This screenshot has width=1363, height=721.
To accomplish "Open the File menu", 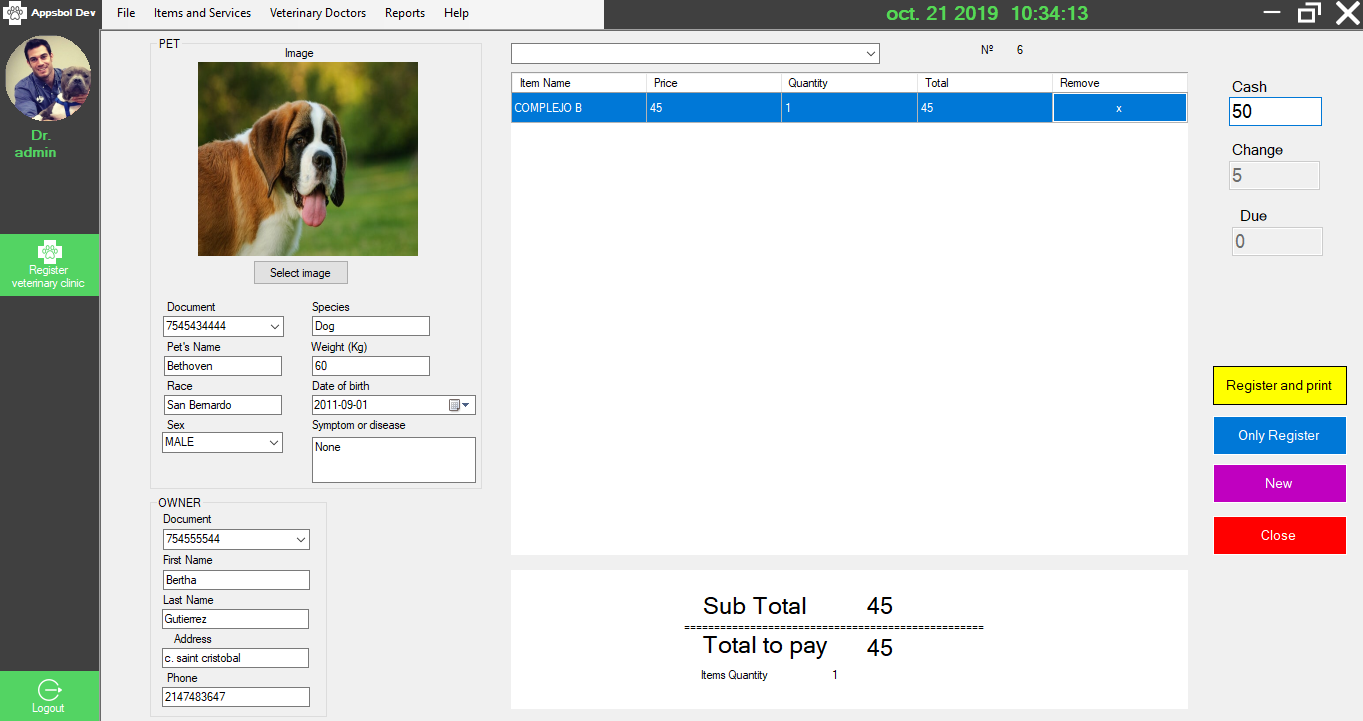I will click(125, 13).
